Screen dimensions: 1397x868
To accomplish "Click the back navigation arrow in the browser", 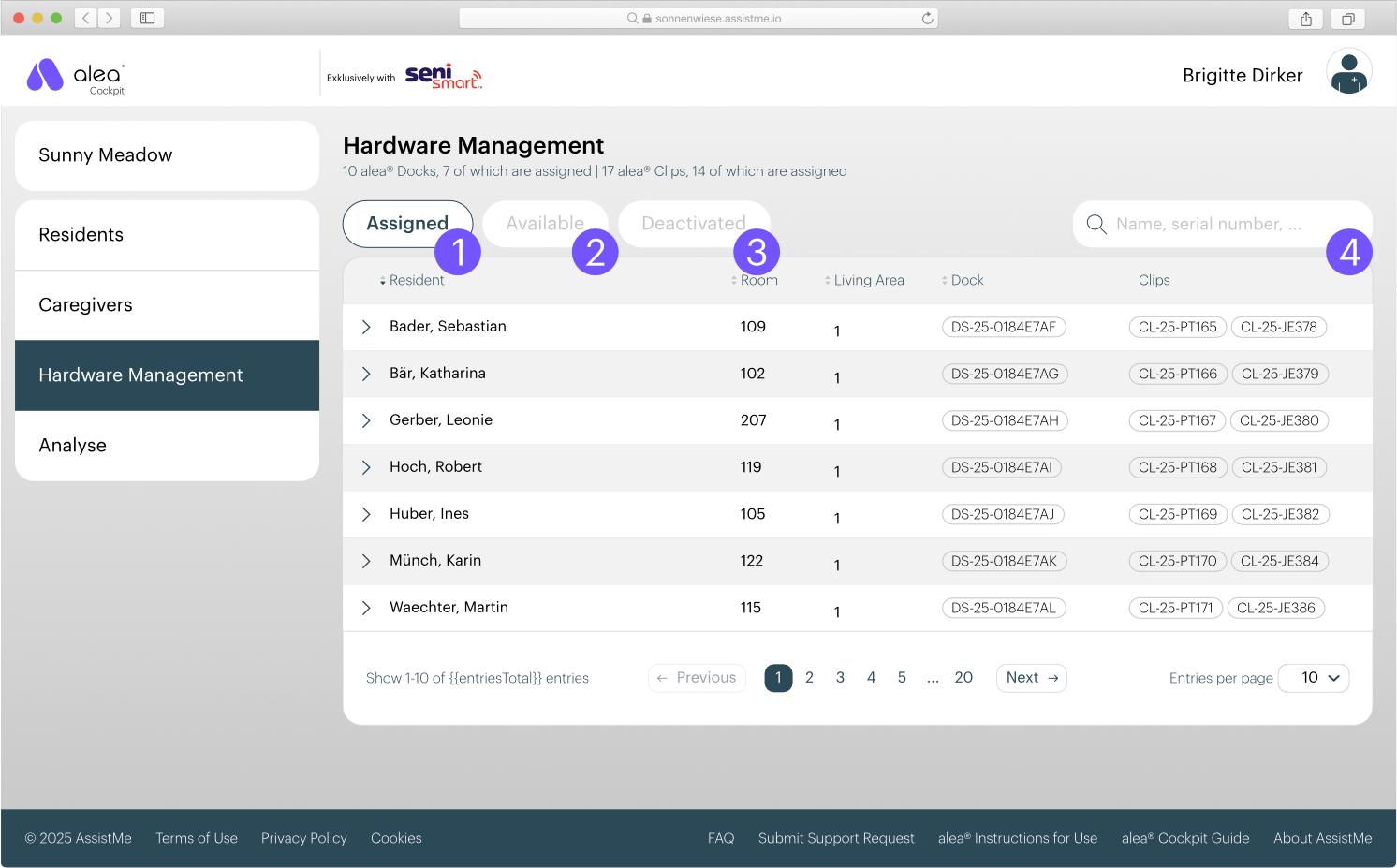I will pos(84,17).
